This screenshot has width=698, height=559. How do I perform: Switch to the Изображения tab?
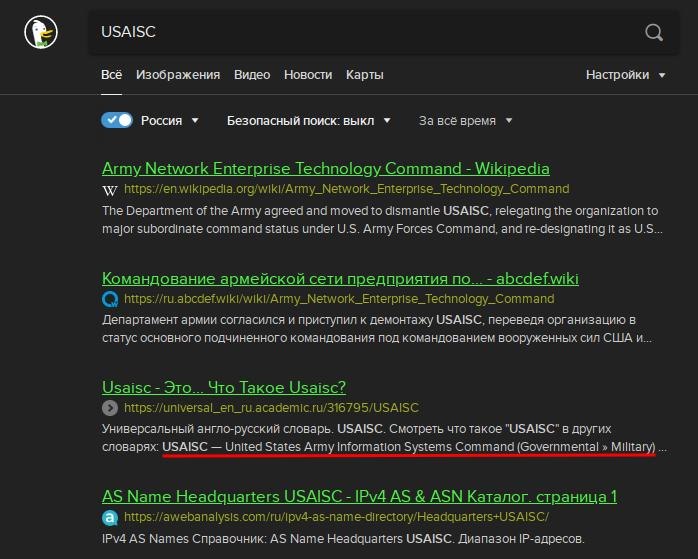pyautogui.click(x=178, y=75)
